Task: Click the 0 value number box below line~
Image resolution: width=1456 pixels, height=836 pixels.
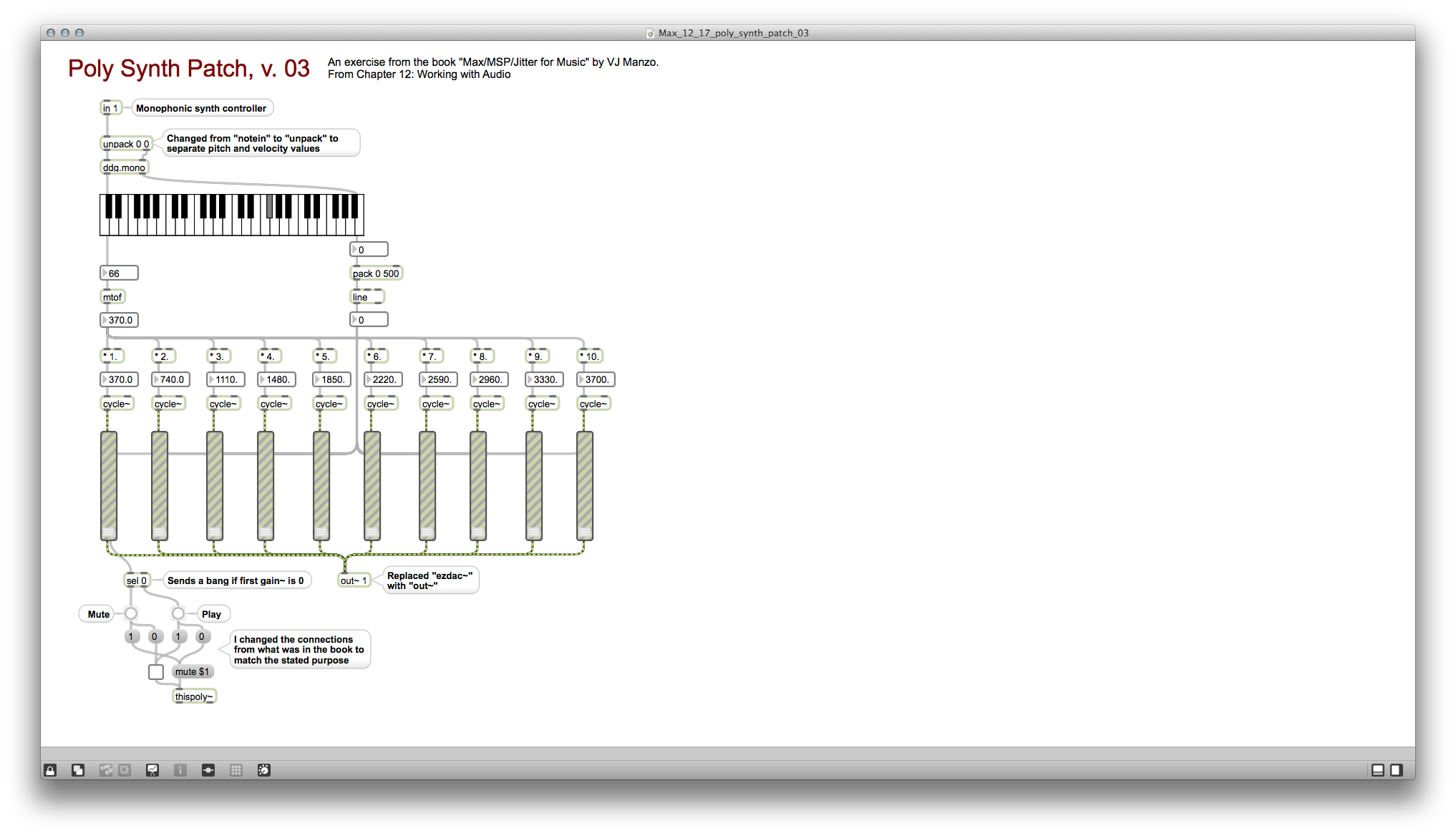Action: (367, 320)
